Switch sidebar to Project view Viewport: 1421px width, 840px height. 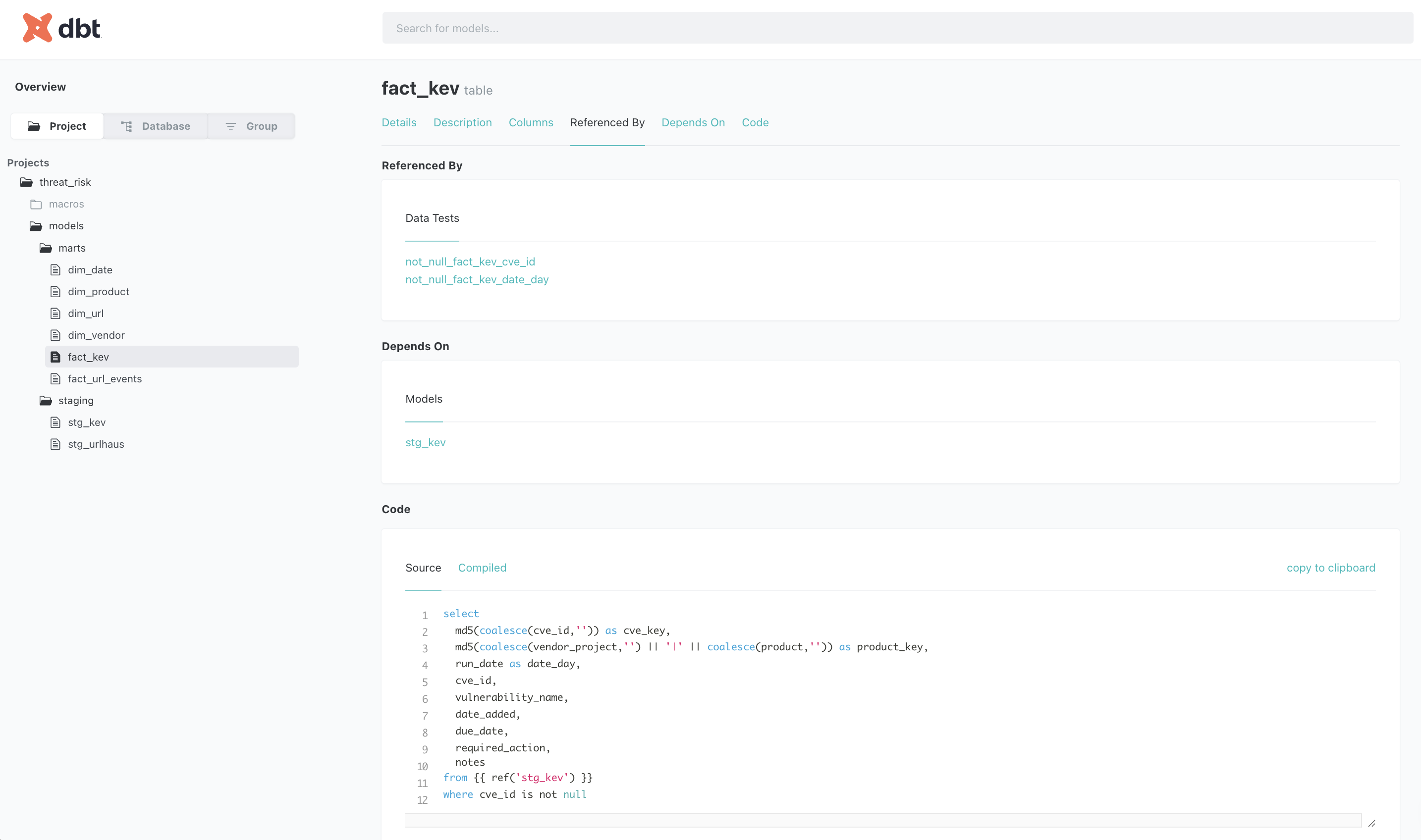tap(57, 126)
